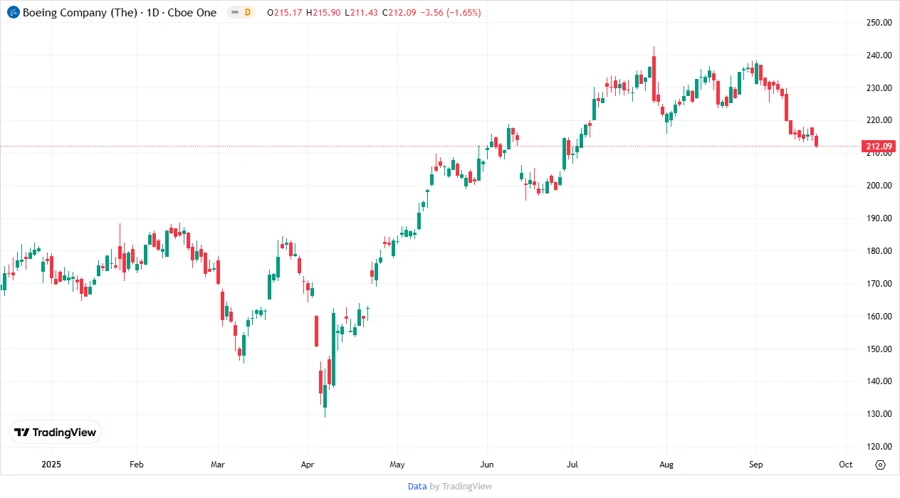900x498 pixels.
Task: Click the high value H215.90
Action: [323, 12]
